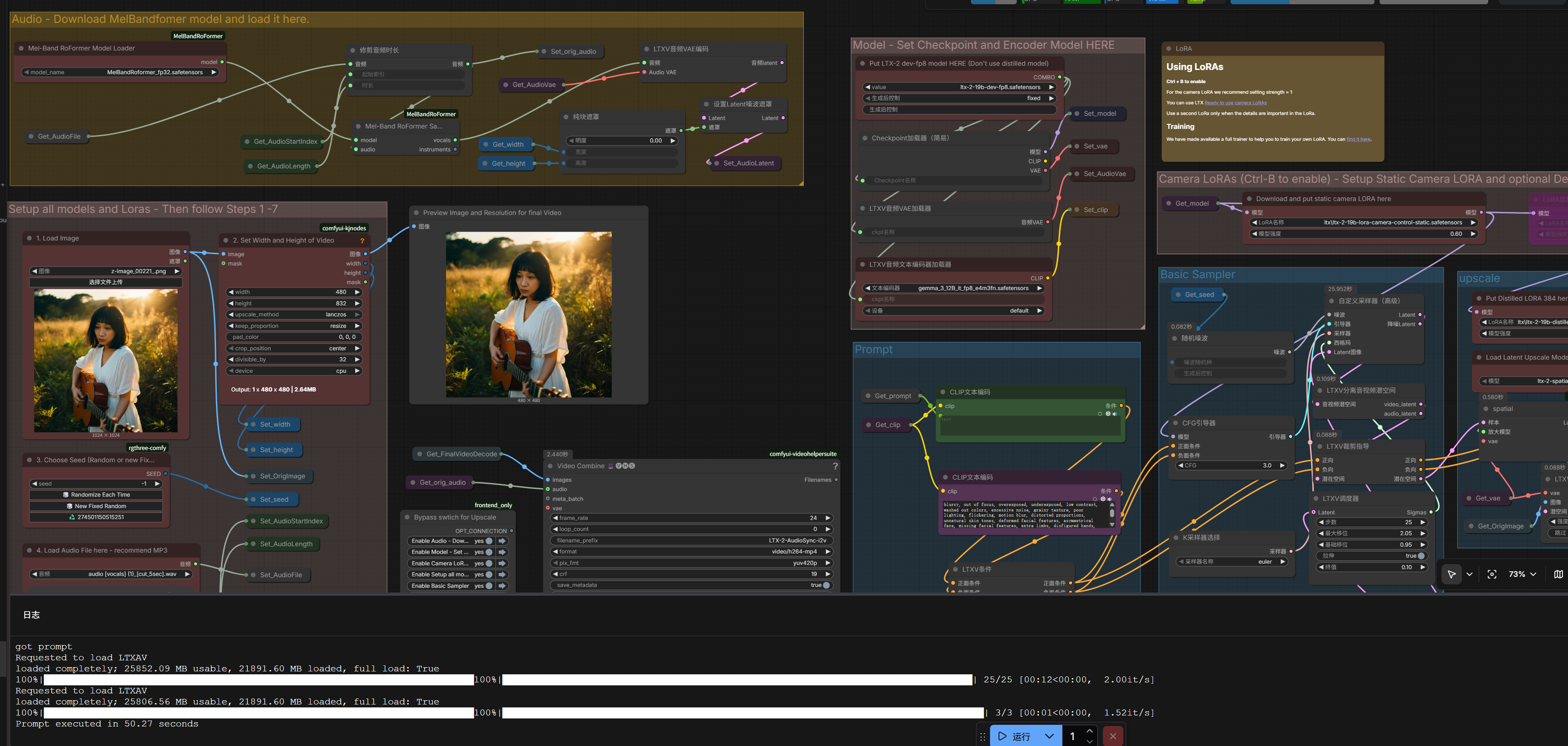1568x746 pixels.
Task: Click the fit view focus icon
Action: point(1491,574)
